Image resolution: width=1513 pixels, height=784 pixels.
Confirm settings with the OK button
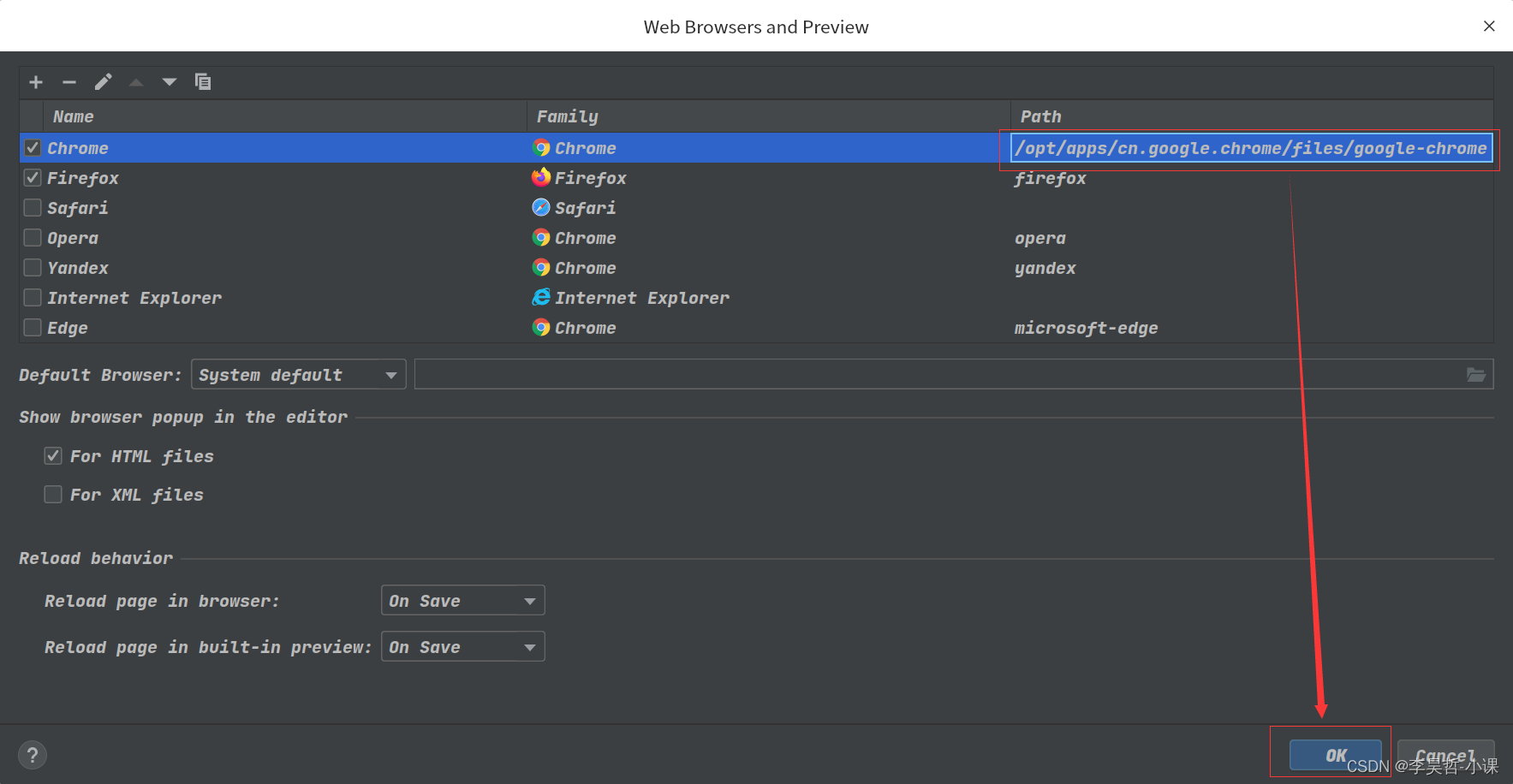tap(1335, 755)
